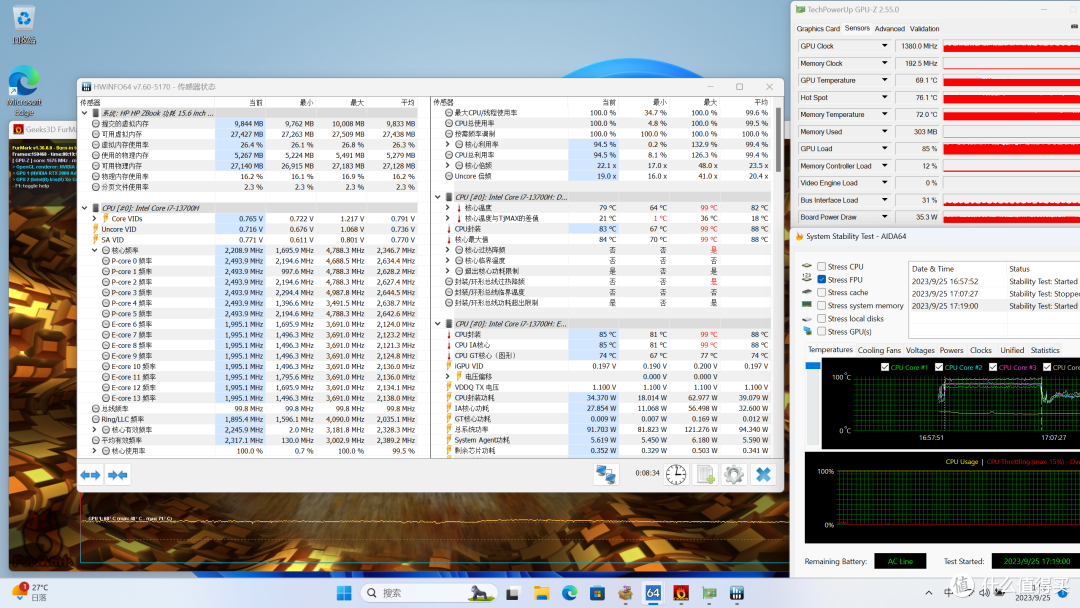Click GPU Load red graph bar
The width and height of the screenshot is (1080, 608).
[x=1011, y=149]
